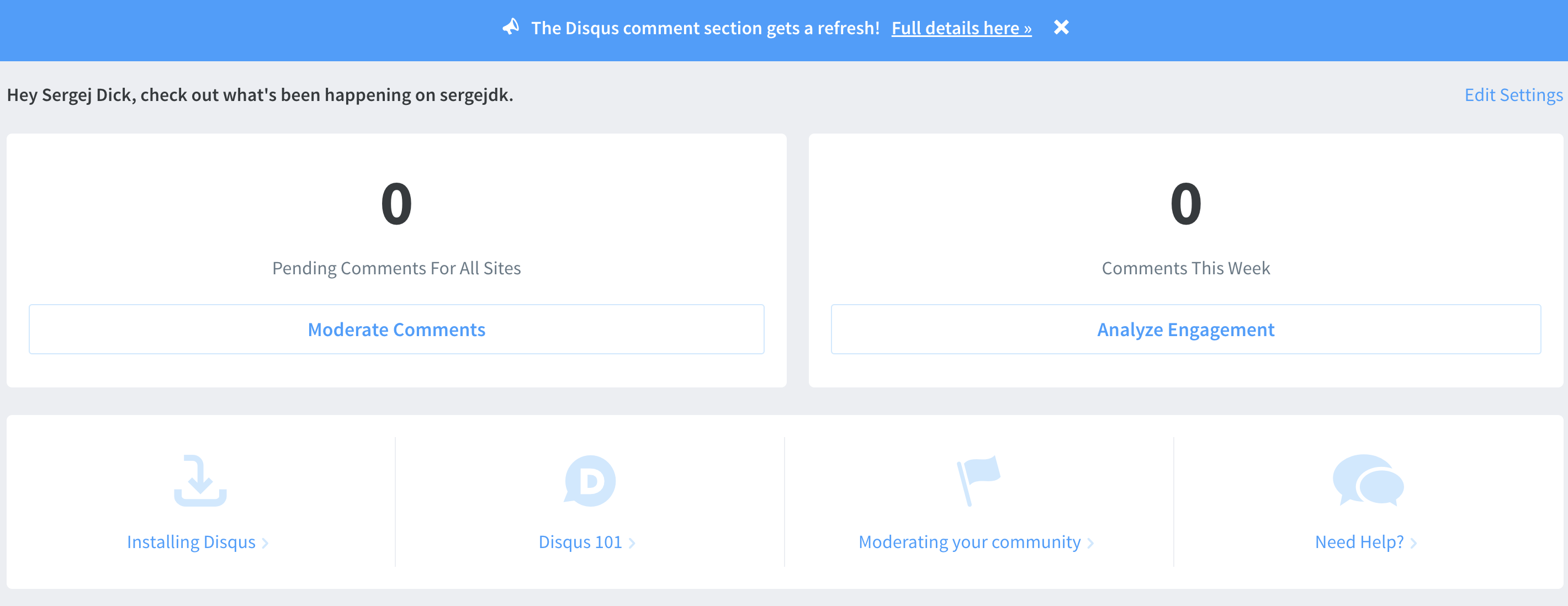The width and height of the screenshot is (1568, 606).
Task: Click the Pending Comments For All Sites label
Action: click(396, 268)
